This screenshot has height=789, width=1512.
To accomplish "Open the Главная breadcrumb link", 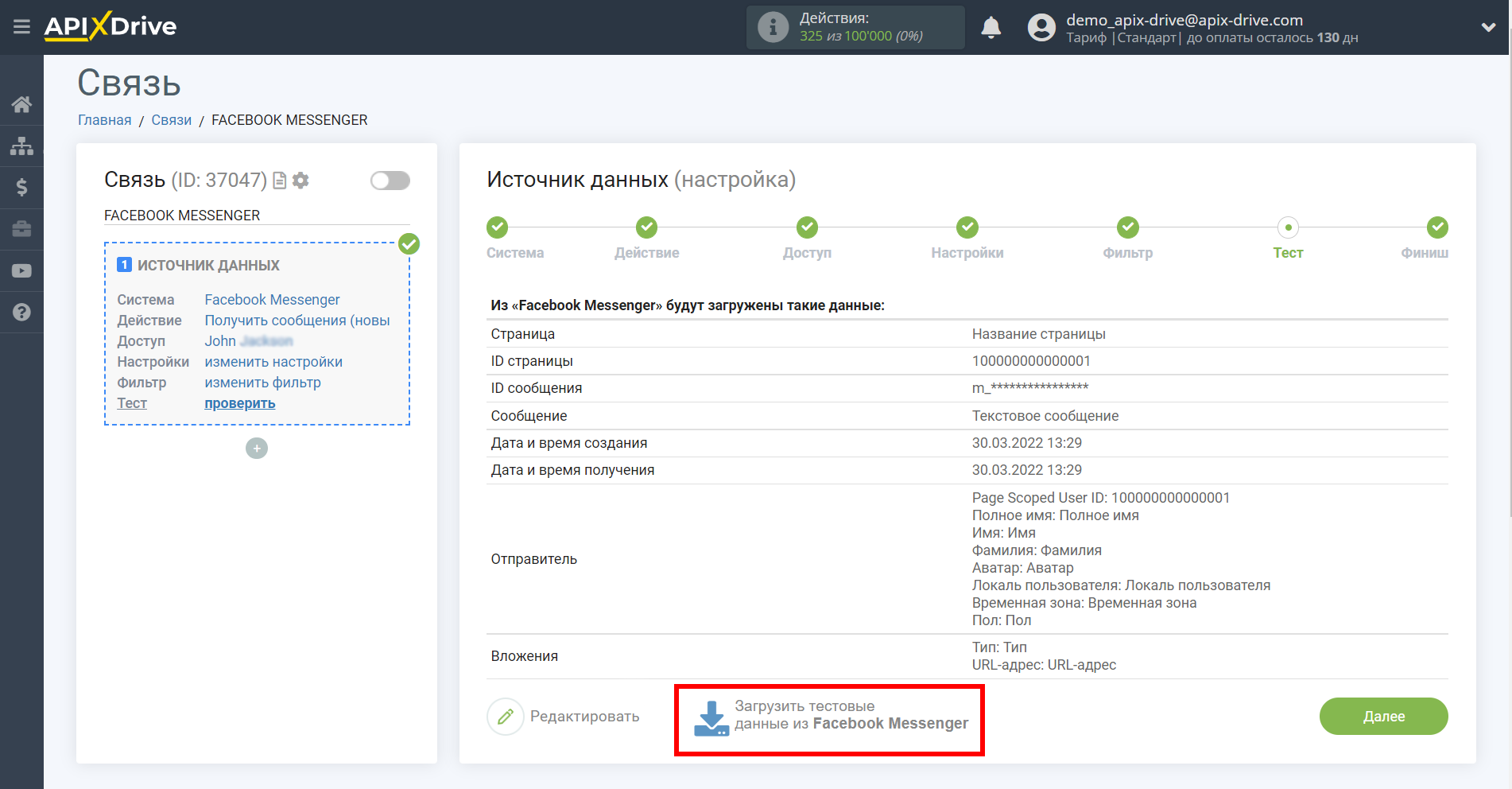I will pyautogui.click(x=105, y=120).
